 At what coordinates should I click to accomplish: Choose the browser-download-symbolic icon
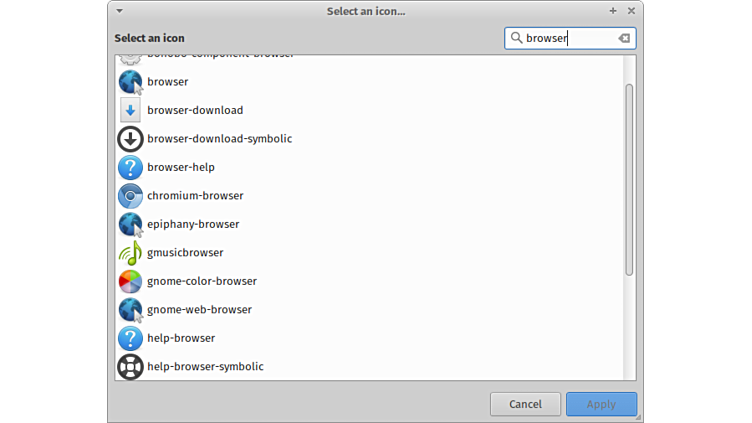tap(130, 139)
